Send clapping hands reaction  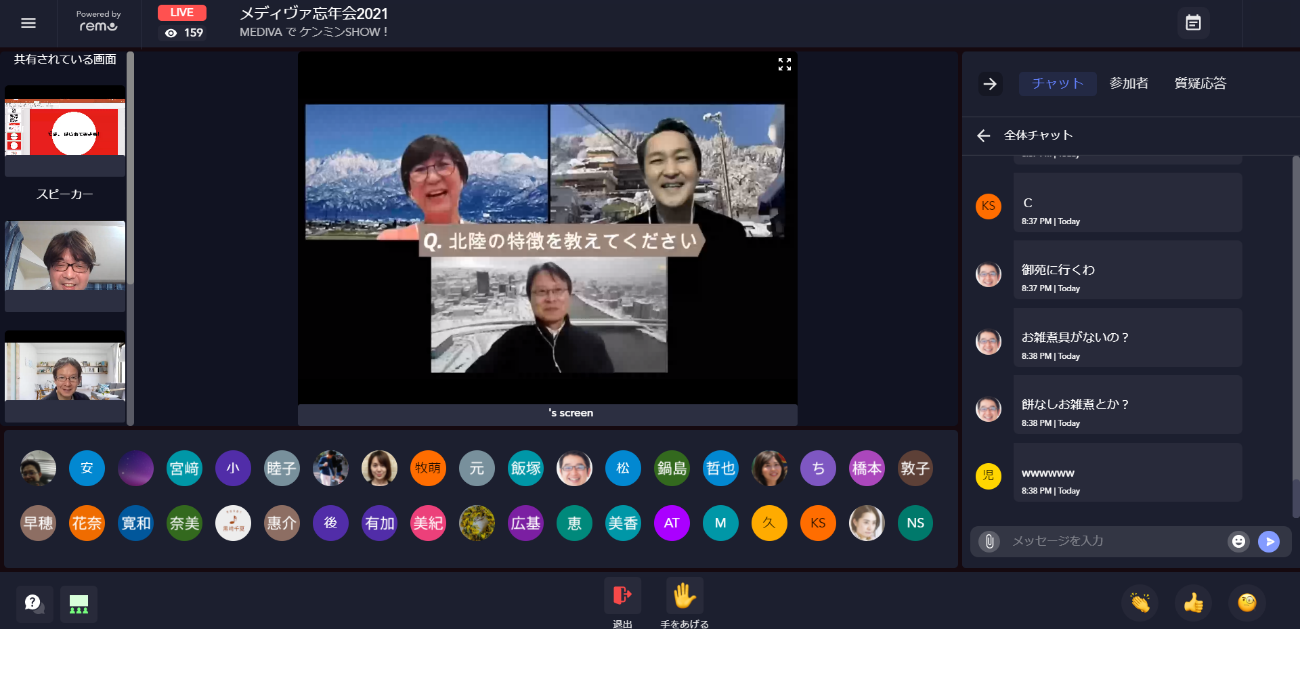[x=1140, y=603]
